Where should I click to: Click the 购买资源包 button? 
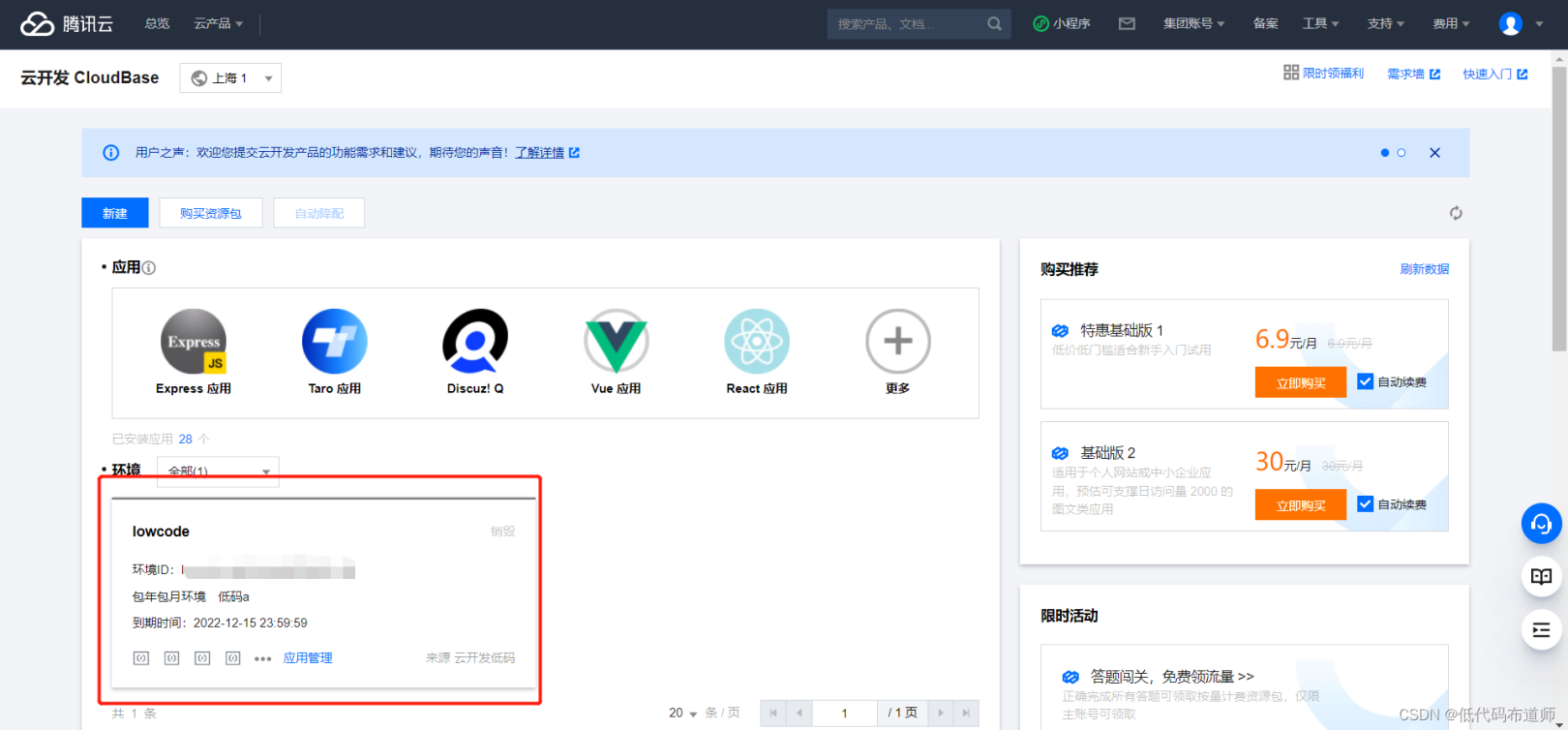click(x=211, y=213)
